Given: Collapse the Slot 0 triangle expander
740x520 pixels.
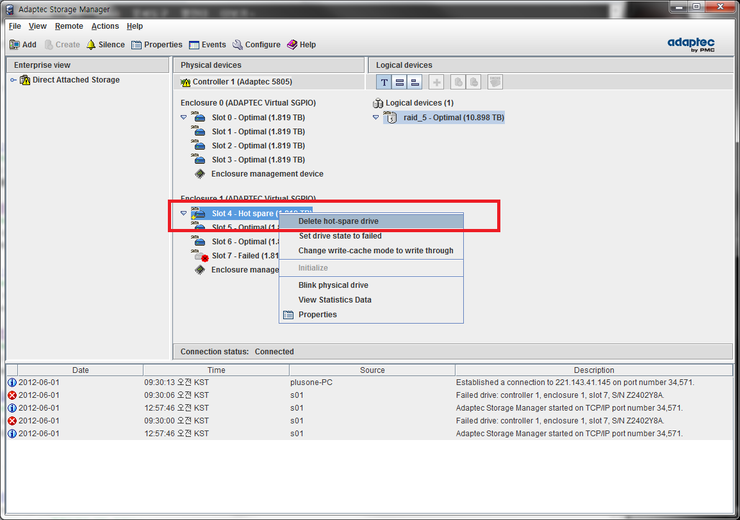Looking at the screenshot, I should pos(184,117).
